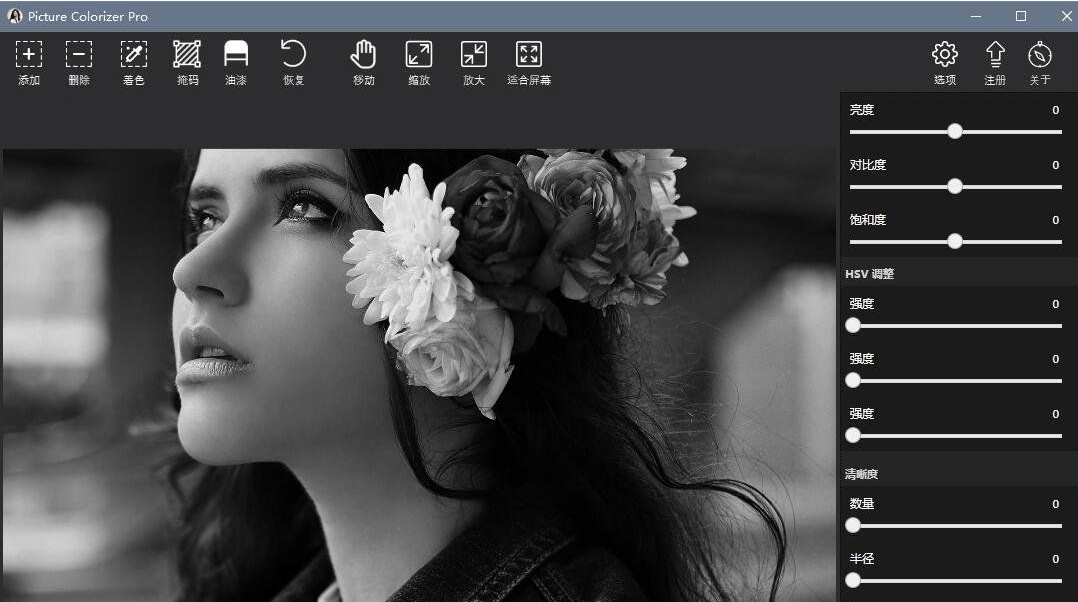Click the 对比度 value 0
The width and height of the screenshot is (1078, 602).
click(x=1055, y=165)
